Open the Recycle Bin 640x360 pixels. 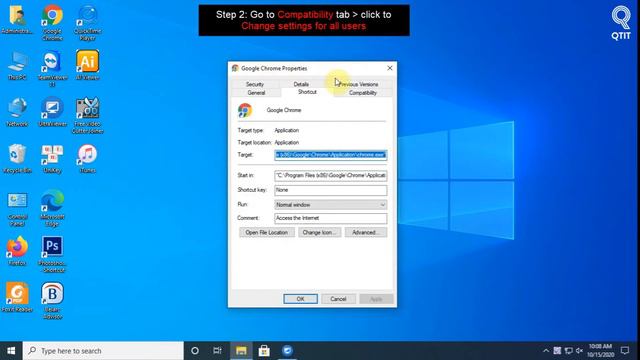[x=17, y=158]
